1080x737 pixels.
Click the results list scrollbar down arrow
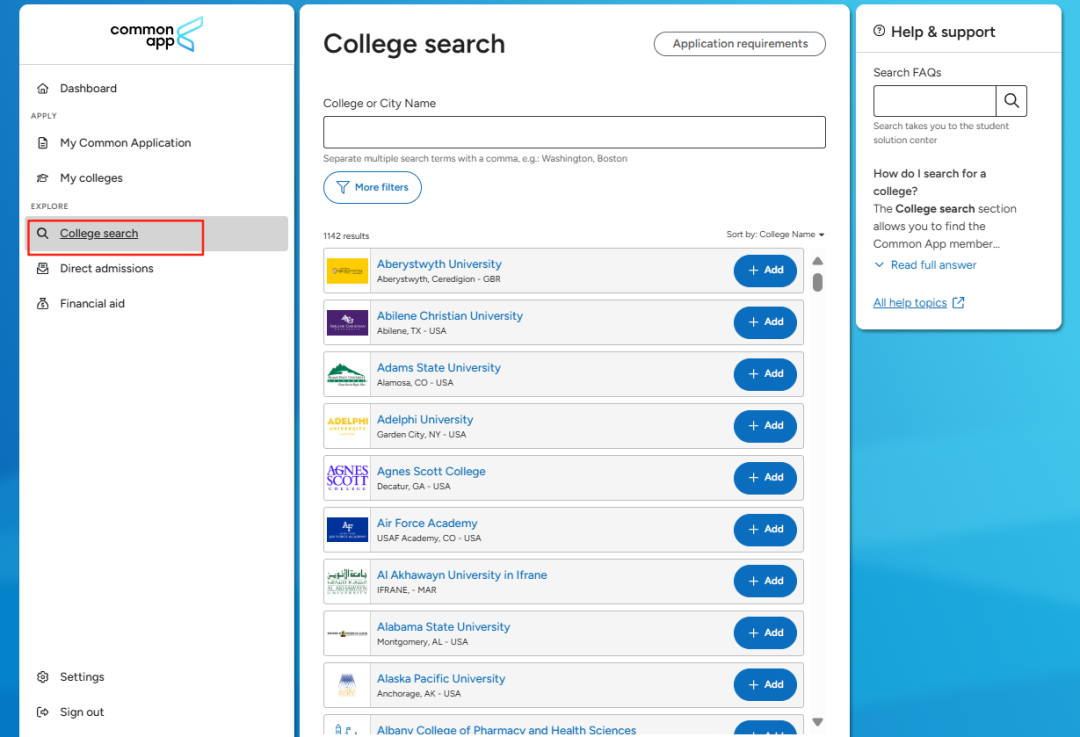(x=817, y=722)
